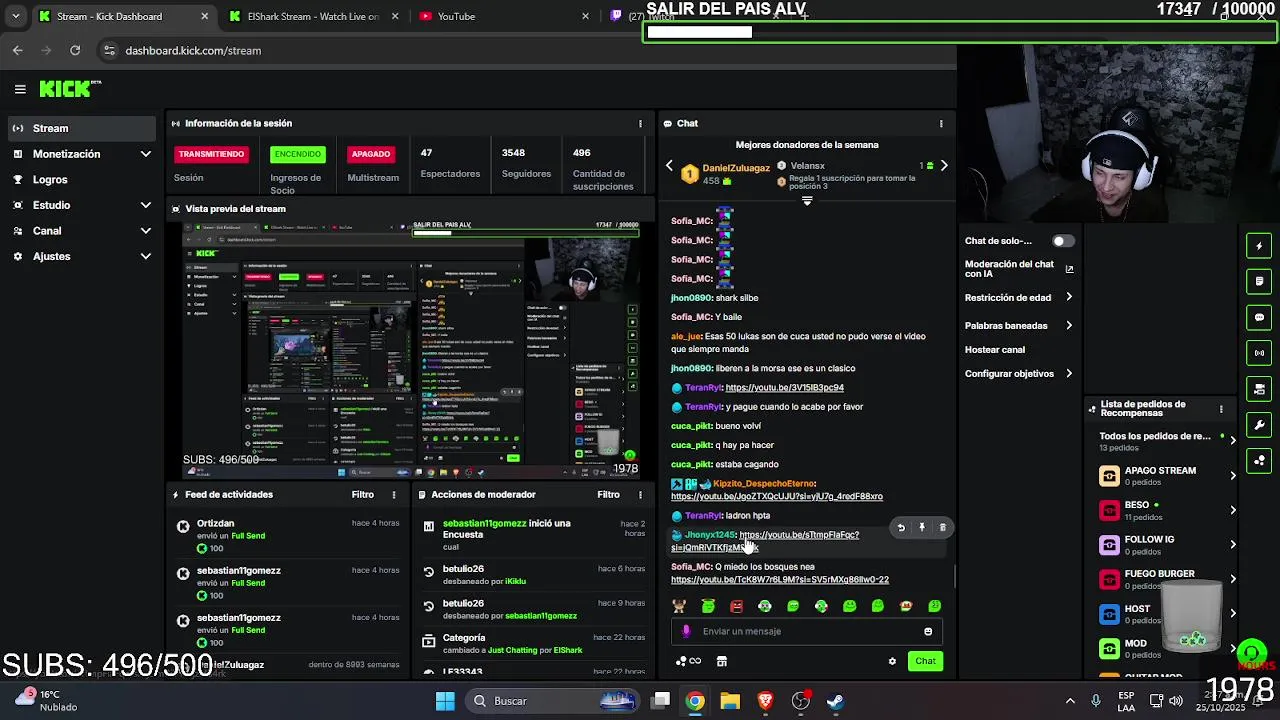Open the Kick logo home link
Screen dimensions: 1280x720
tap(70, 89)
